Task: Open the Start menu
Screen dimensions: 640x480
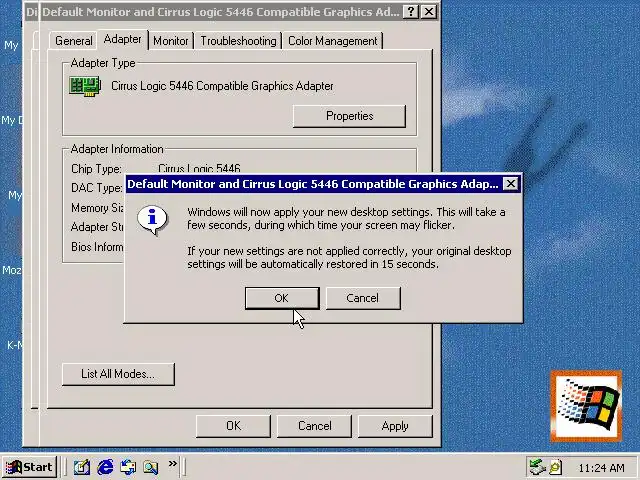Action: coord(29,467)
